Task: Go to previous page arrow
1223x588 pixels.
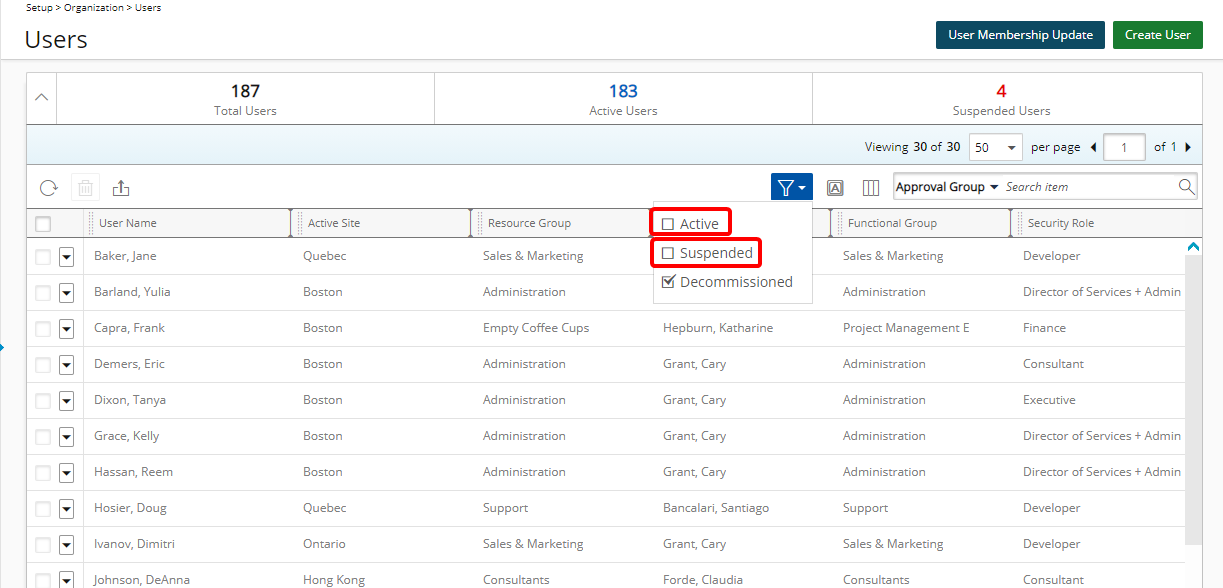Action: pos(1093,147)
